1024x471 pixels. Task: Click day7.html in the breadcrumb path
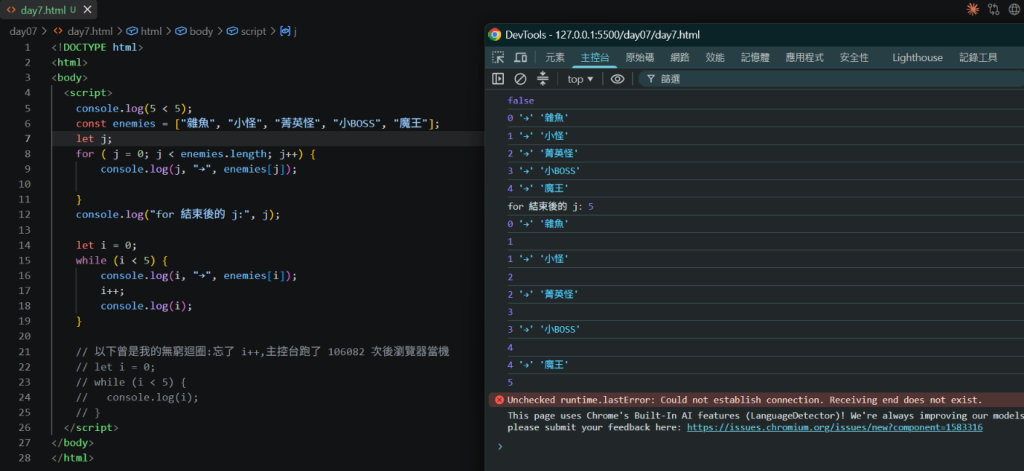(90, 31)
